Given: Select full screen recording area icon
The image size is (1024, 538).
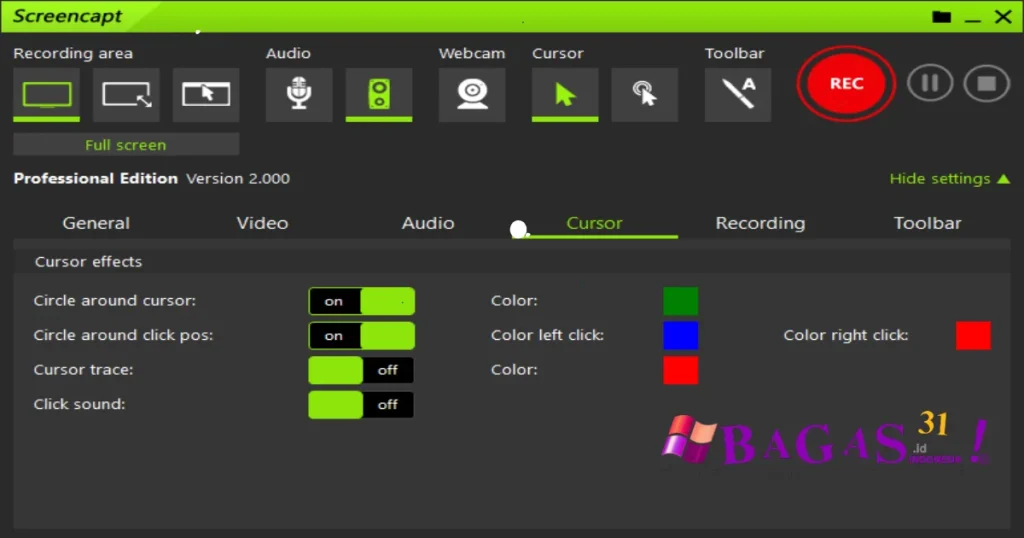Looking at the screenshot, I should point(46,95).
